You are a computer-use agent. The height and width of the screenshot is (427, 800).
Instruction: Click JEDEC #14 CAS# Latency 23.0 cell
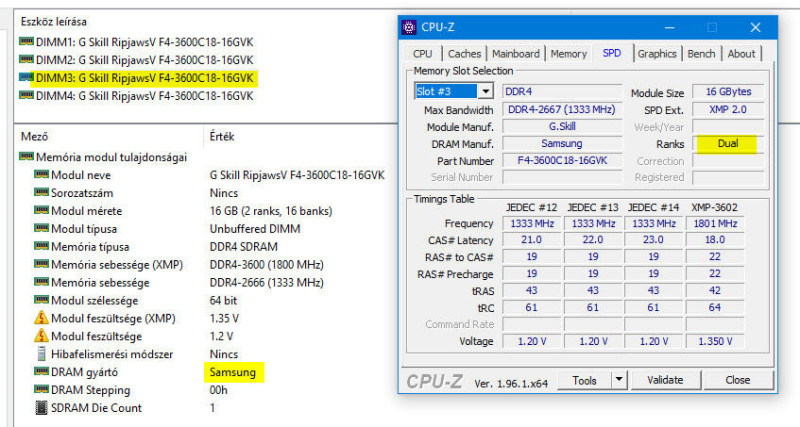(x=654, y=240)
